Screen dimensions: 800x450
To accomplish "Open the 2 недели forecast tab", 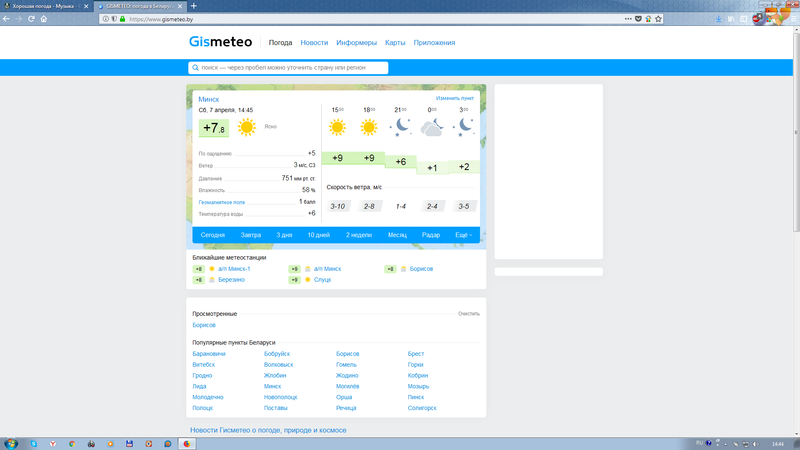I will click(359, 235).
